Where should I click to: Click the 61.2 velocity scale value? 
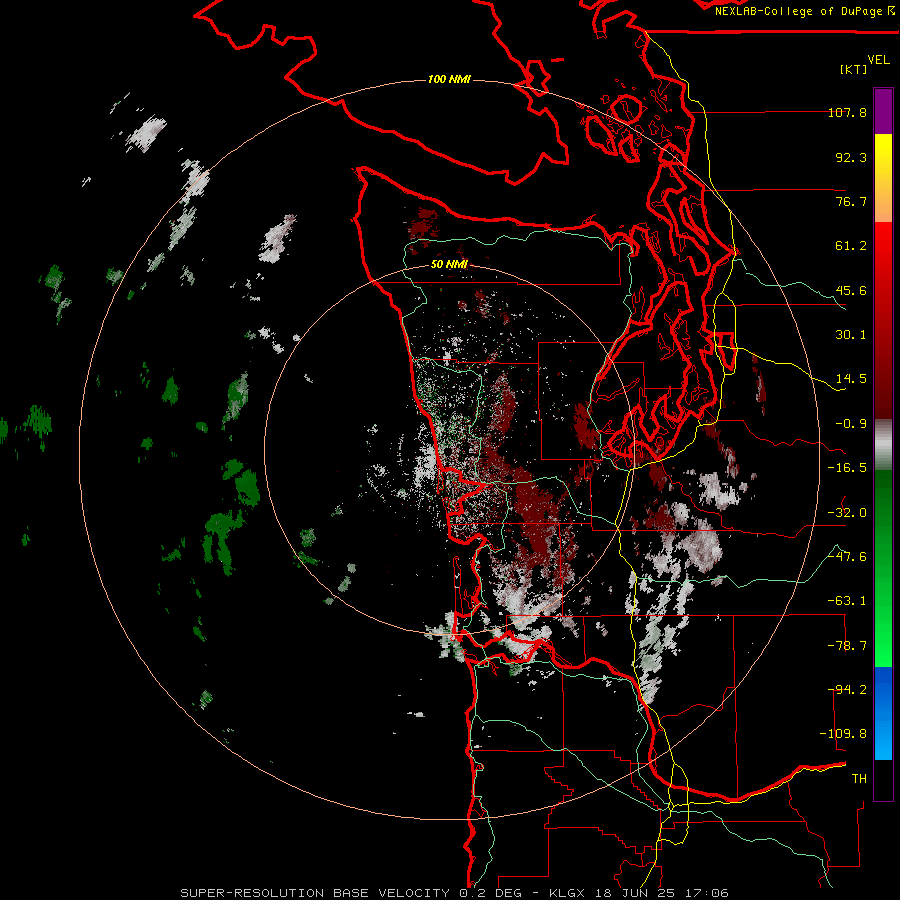(x=851, y=246)
